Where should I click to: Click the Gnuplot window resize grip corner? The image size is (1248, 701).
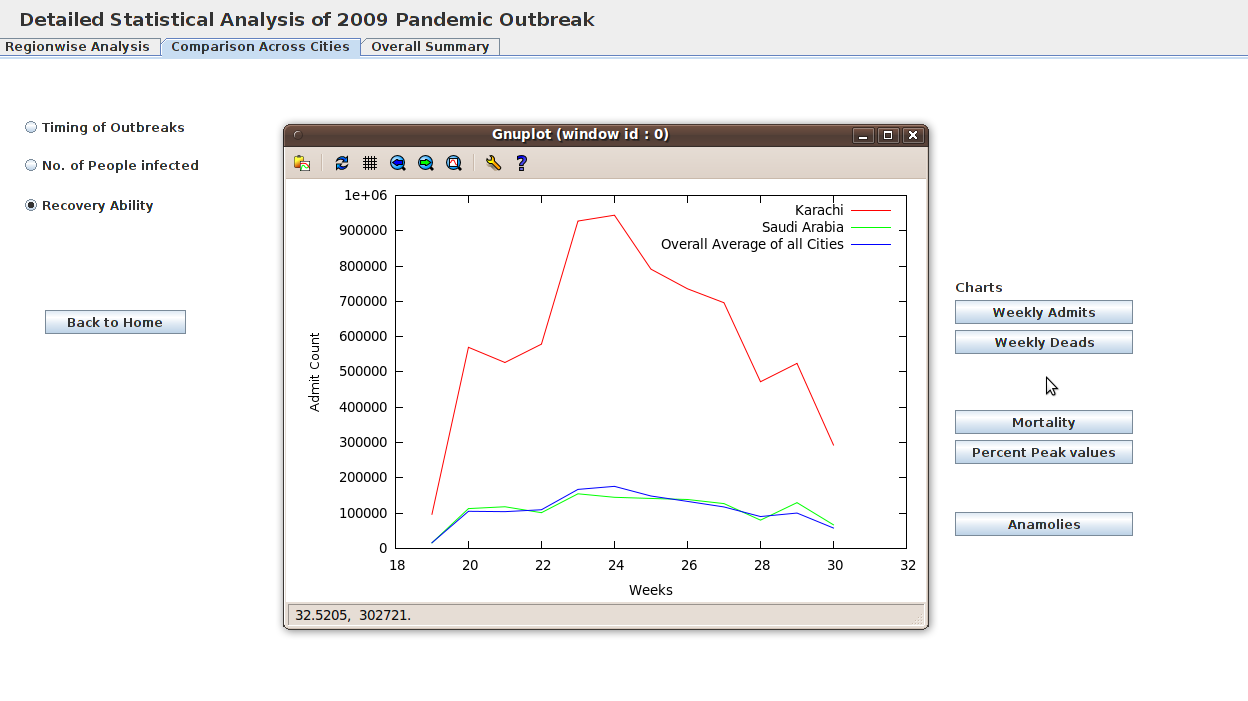point(918,620)
